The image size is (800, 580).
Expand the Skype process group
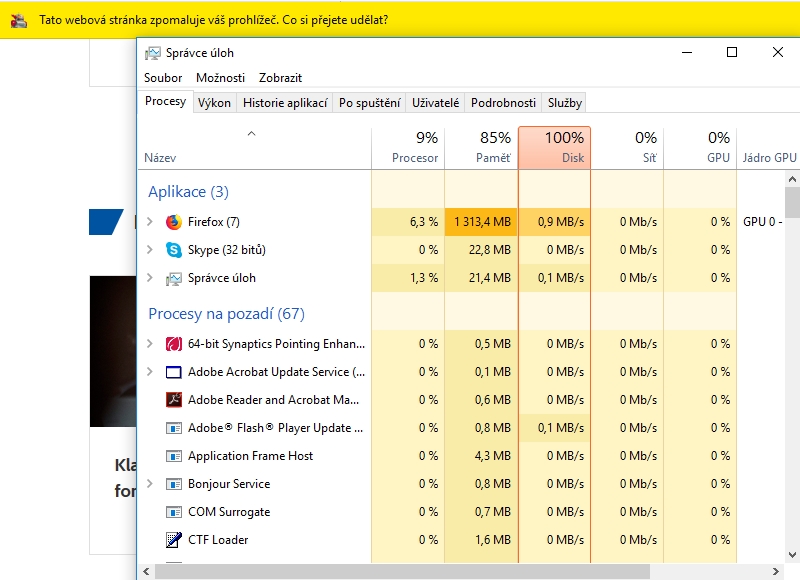coord(150,250)
